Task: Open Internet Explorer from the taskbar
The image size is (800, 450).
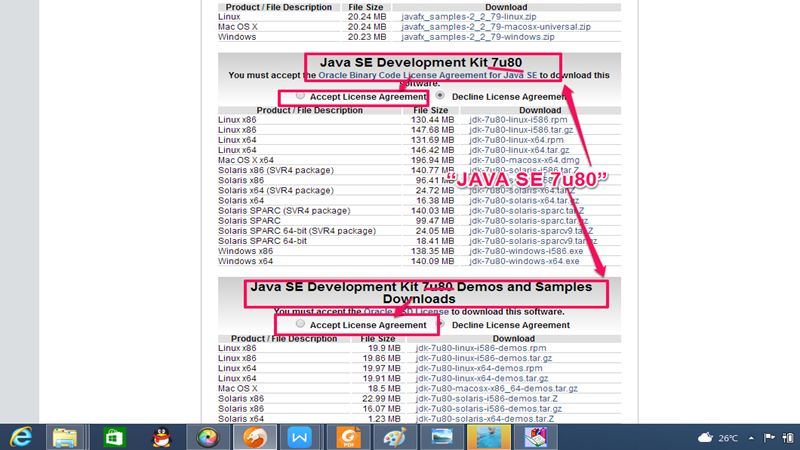Action: [21, 438]
